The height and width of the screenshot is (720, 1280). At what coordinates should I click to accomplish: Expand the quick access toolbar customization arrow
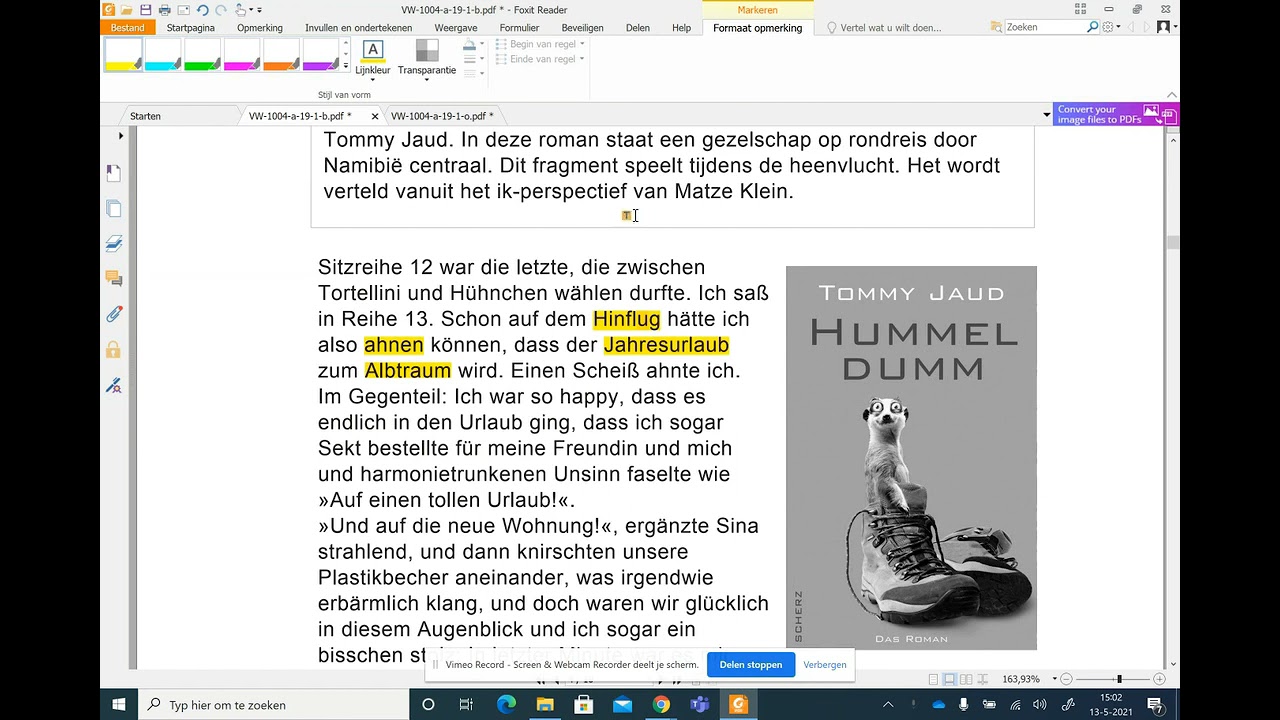(260, 10)
